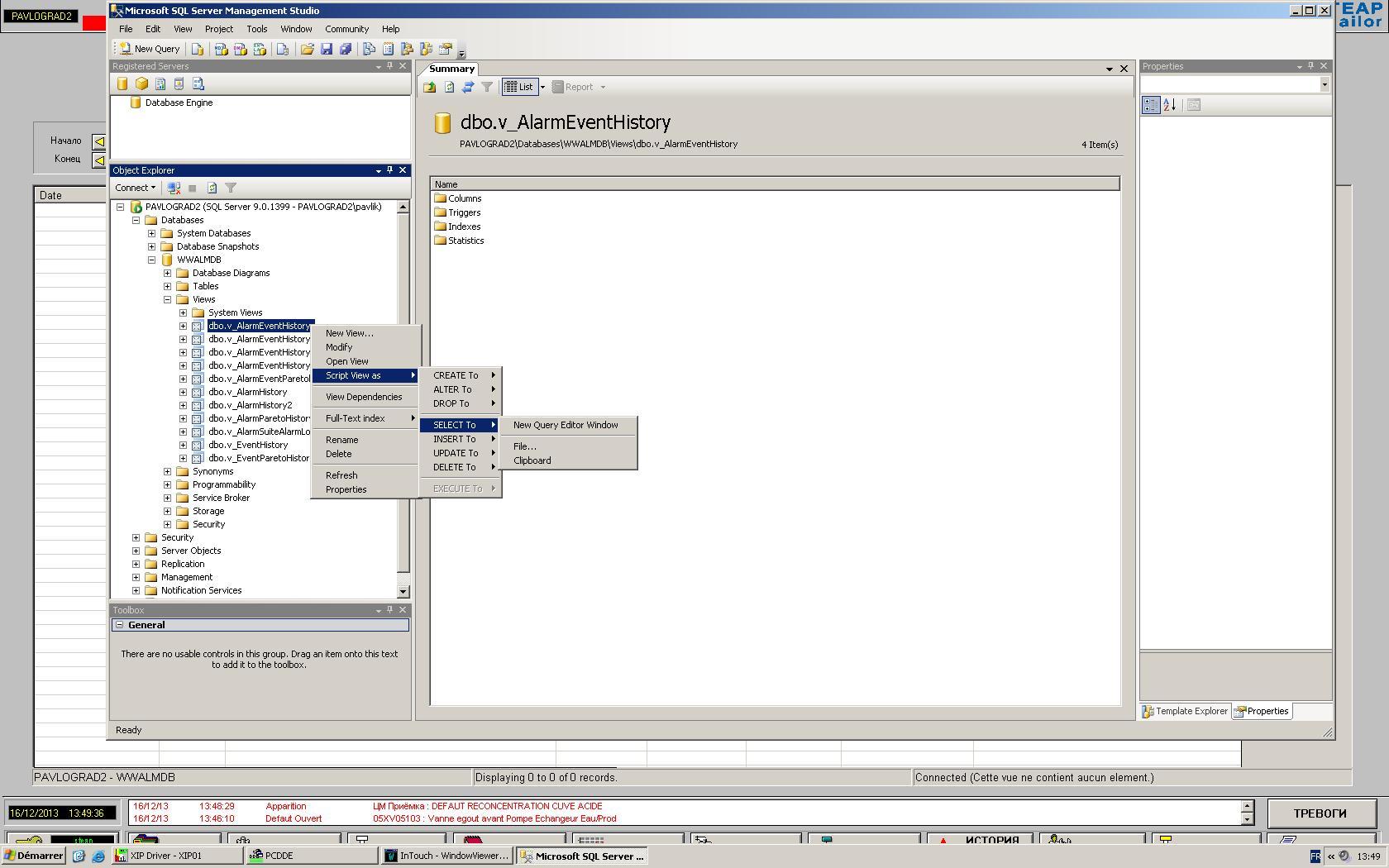Viewport: 1389px width, 868px height.
Task: Select the Database Engine server type icon
Action: [x=122, y=84]
